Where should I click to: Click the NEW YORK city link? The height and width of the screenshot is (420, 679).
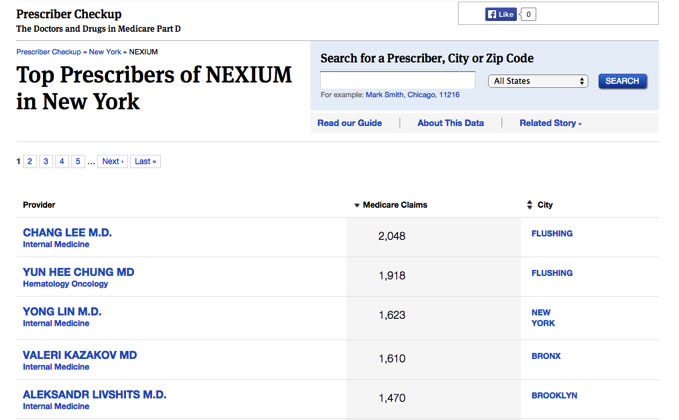tap(543, 318)
